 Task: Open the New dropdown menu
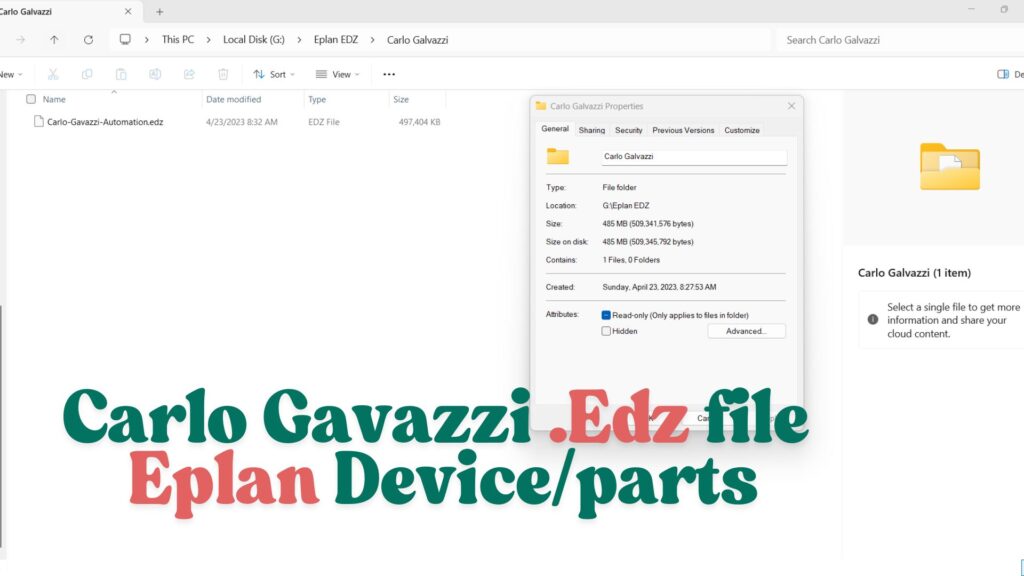(12, 73)
